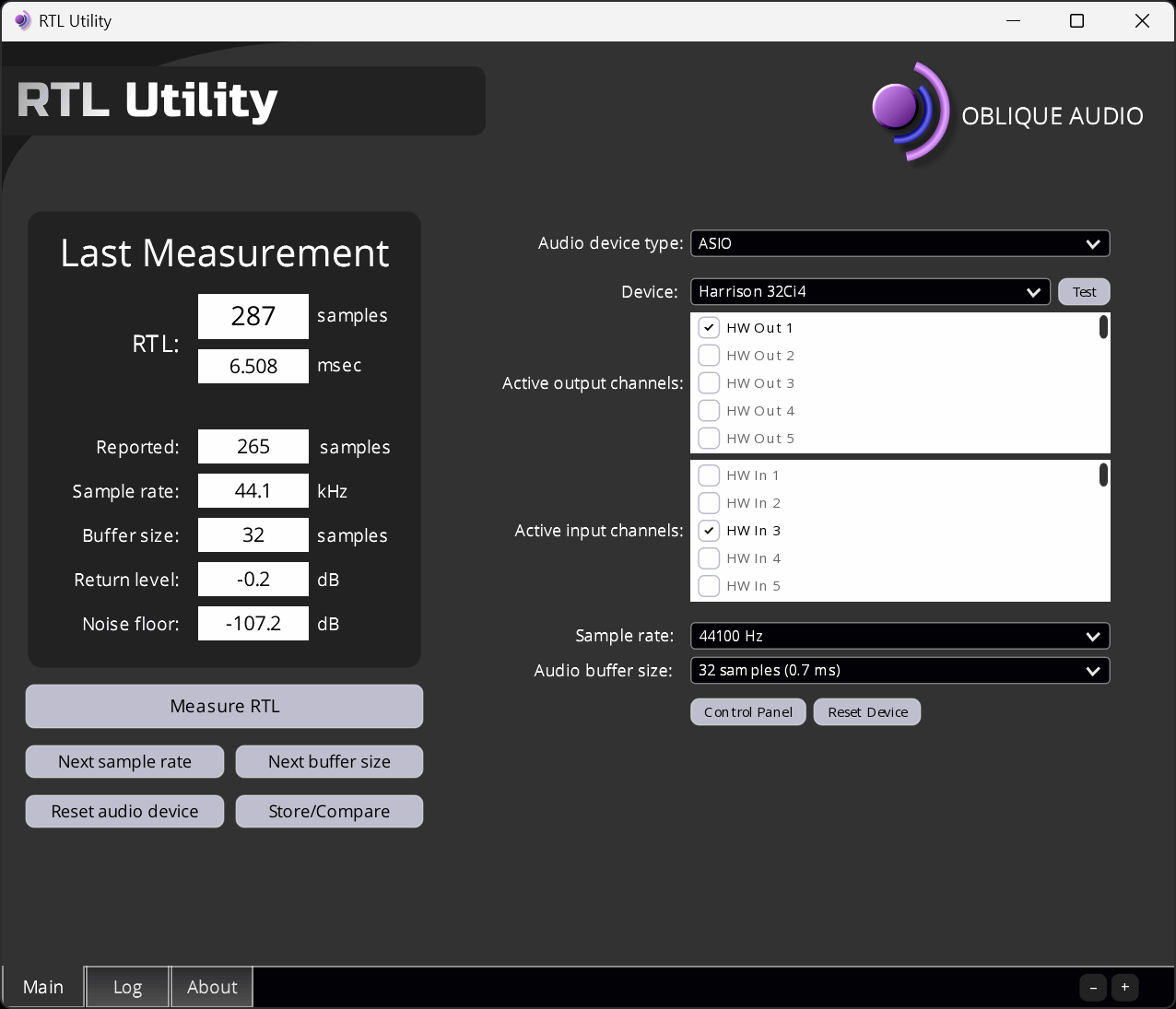Screen dimensions: 1176x1009
Task: Click the Active input channels label
Action: 599,531
